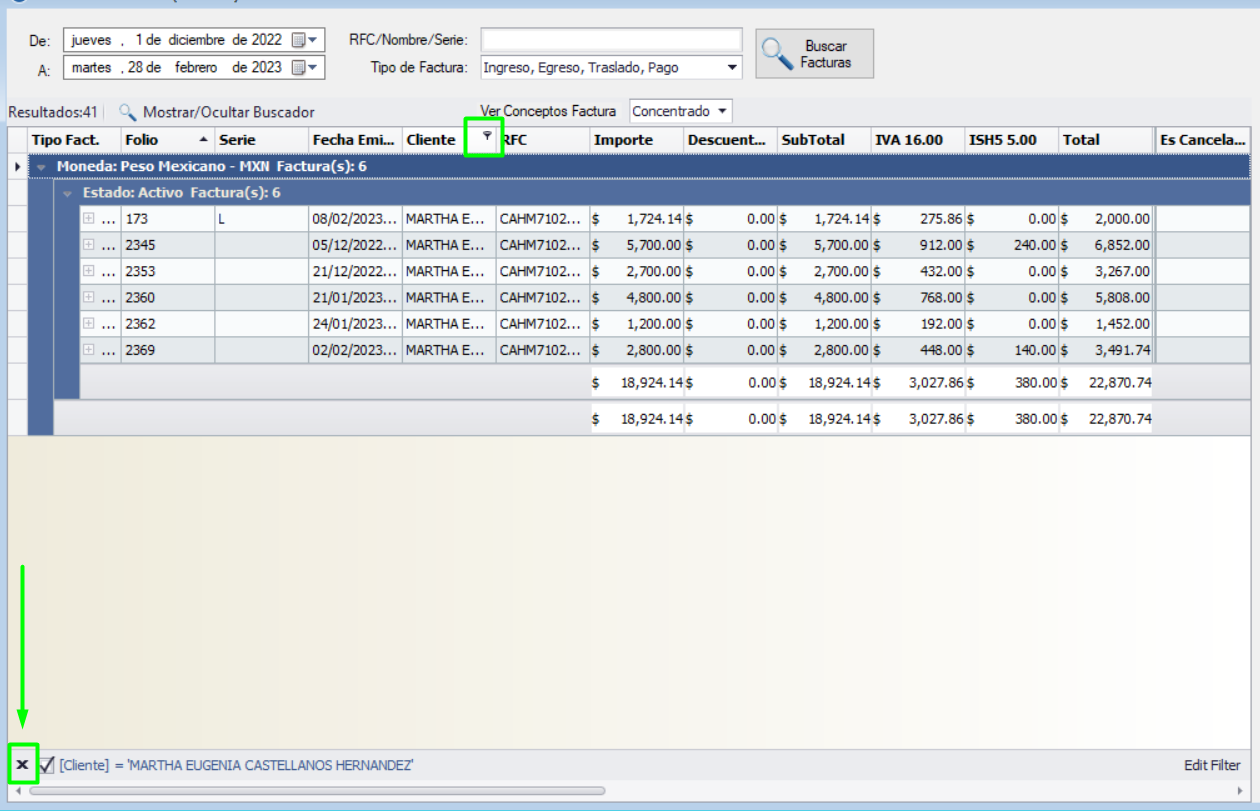Expand details for folio 2345 row
Image resolution: width=1260 pixels, height=811 pixels.
(89, 245)
